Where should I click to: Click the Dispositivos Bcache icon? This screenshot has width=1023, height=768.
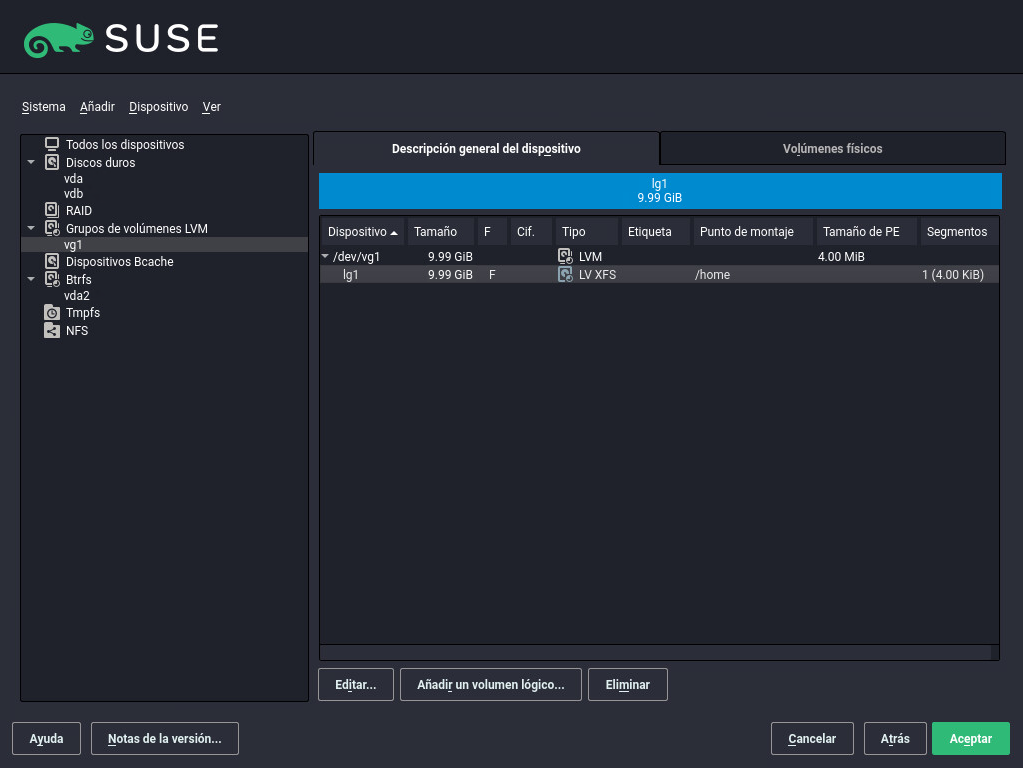click(52, 262)
